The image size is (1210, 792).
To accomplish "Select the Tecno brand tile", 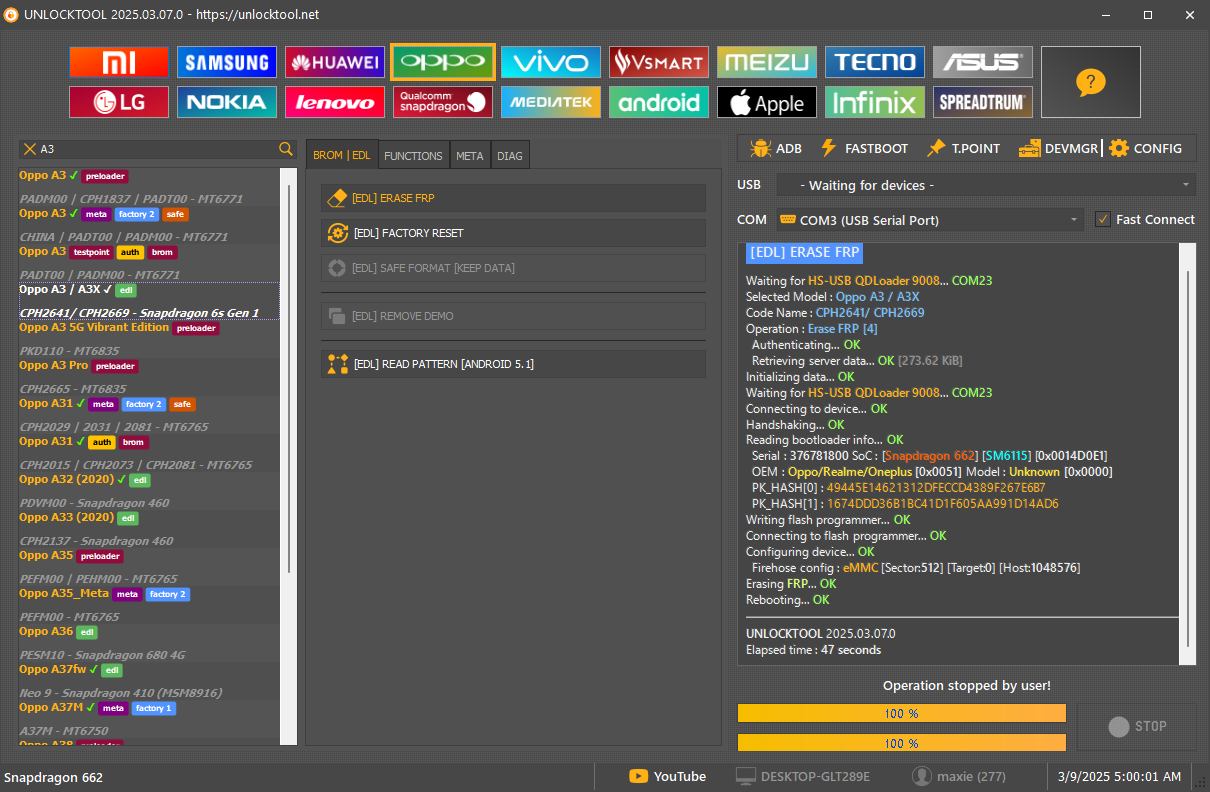I will (x=875, y=62).
